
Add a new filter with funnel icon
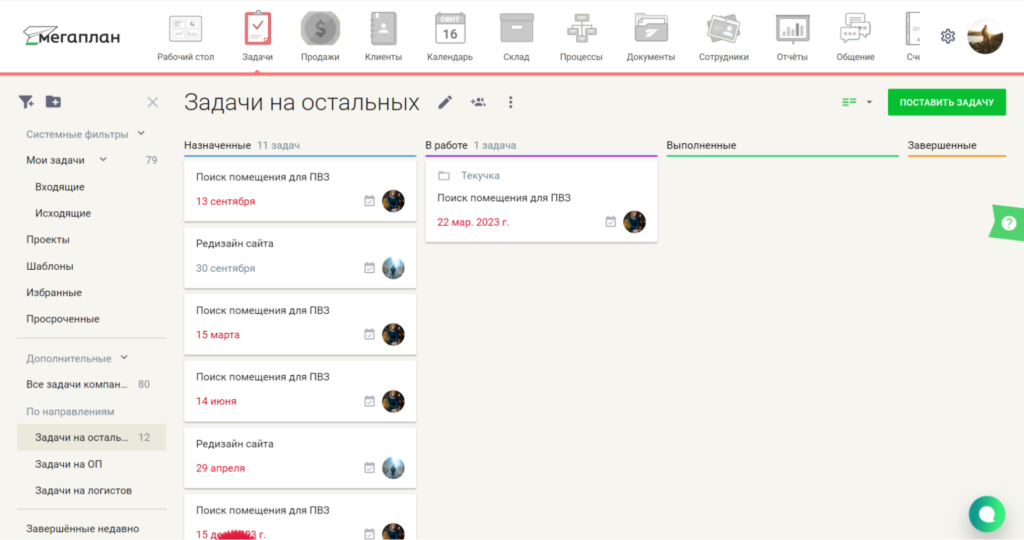26,102
